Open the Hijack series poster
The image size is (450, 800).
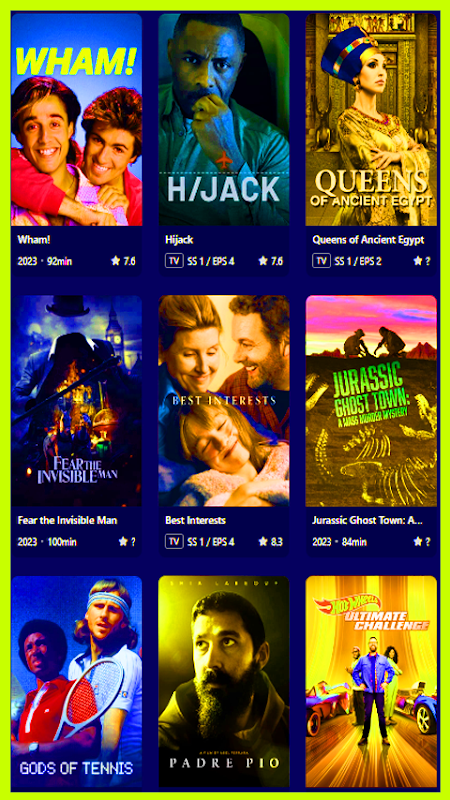224,119
